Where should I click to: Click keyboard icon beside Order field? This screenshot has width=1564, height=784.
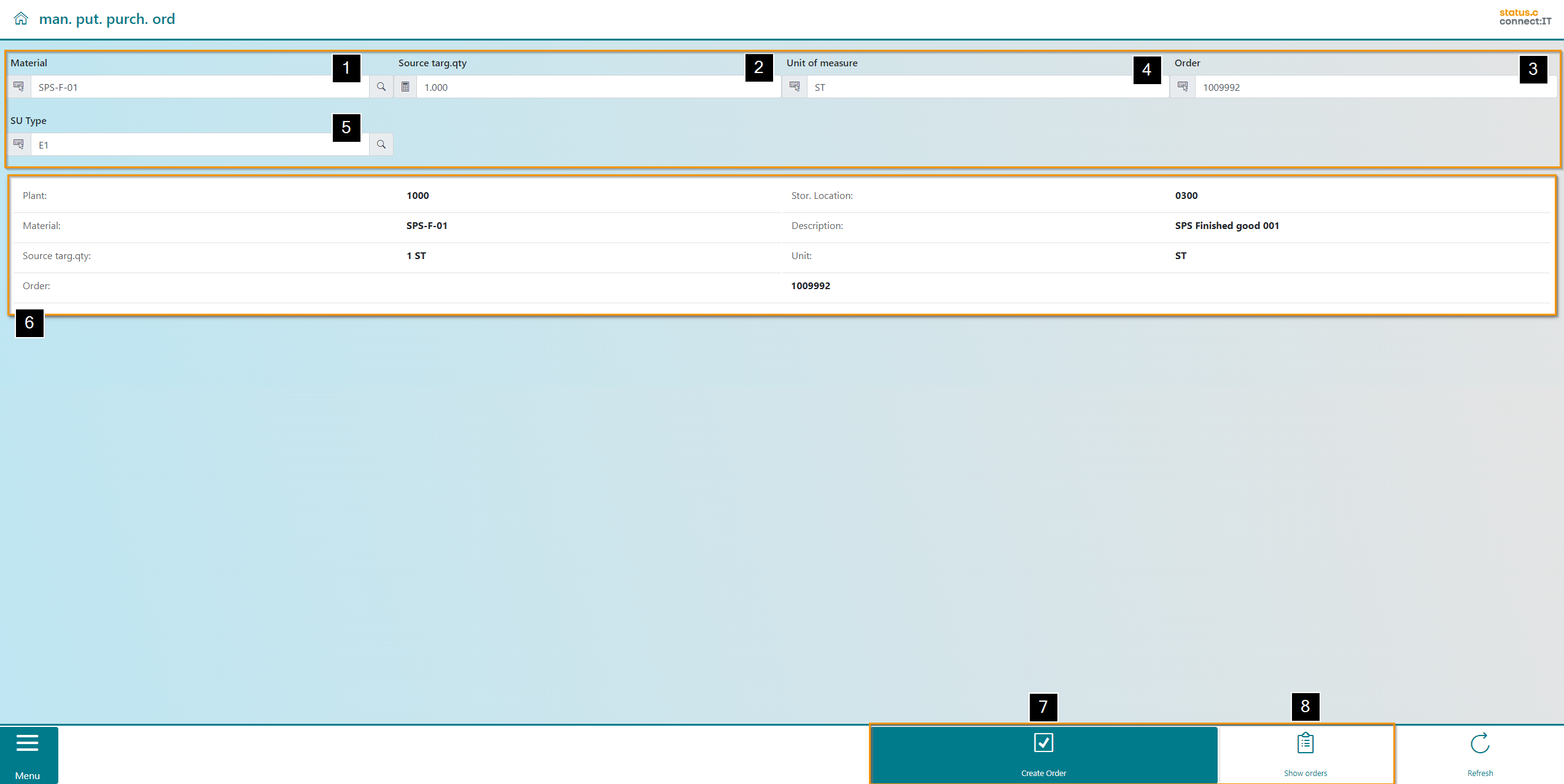[x=1183, y=87]
